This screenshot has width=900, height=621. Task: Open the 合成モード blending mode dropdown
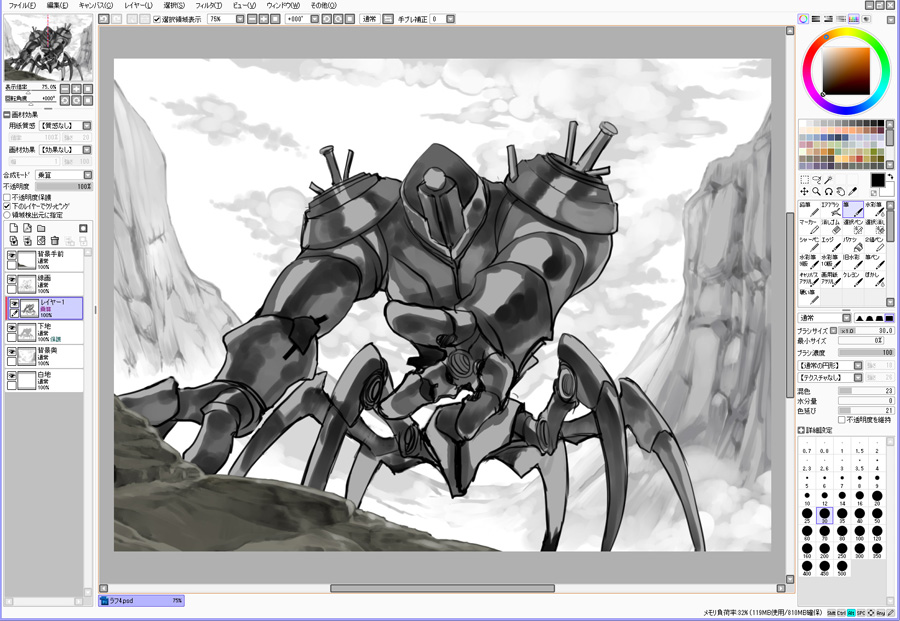(86, 175)
